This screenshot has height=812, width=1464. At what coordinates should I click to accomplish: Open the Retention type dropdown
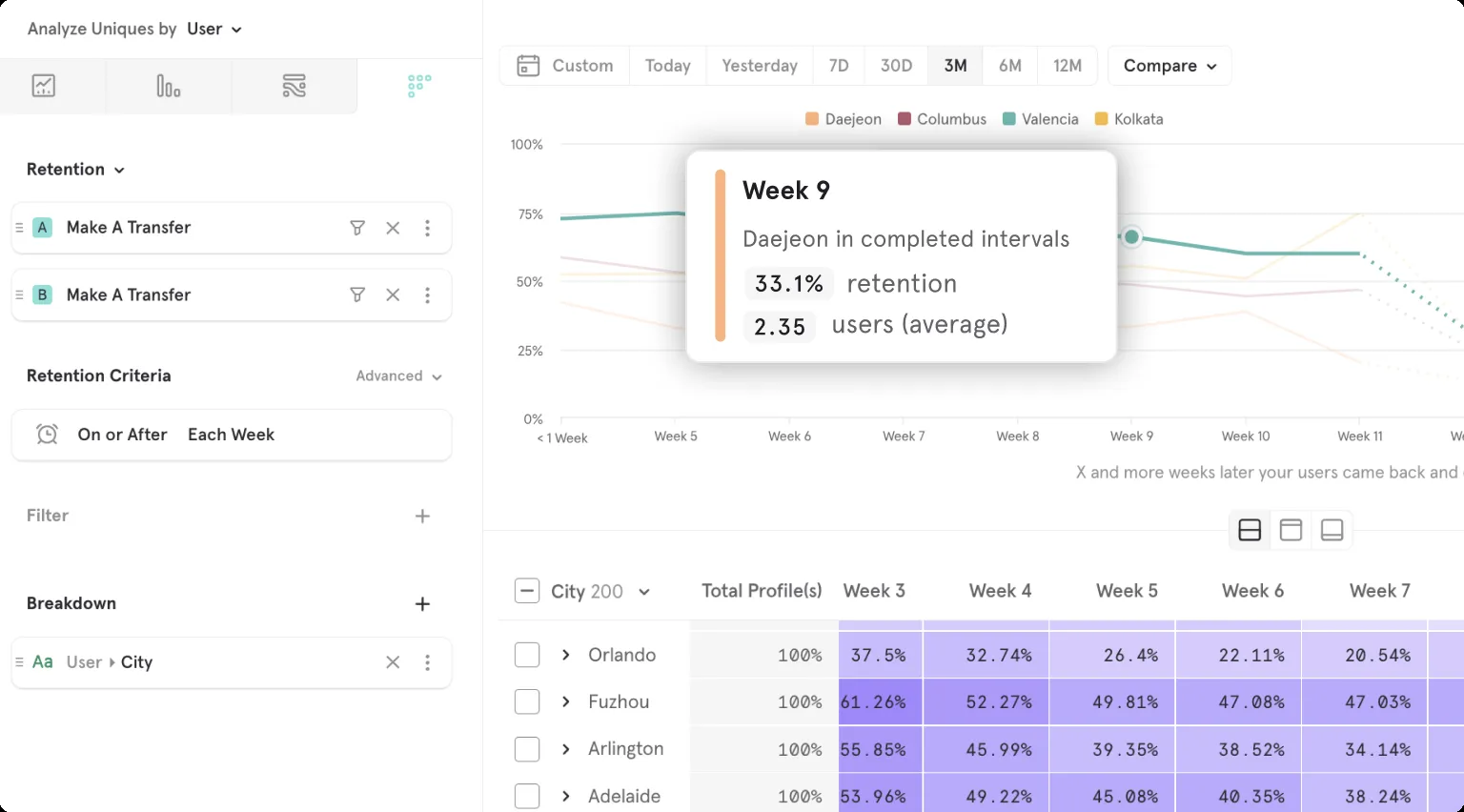[x=76, y=170]
